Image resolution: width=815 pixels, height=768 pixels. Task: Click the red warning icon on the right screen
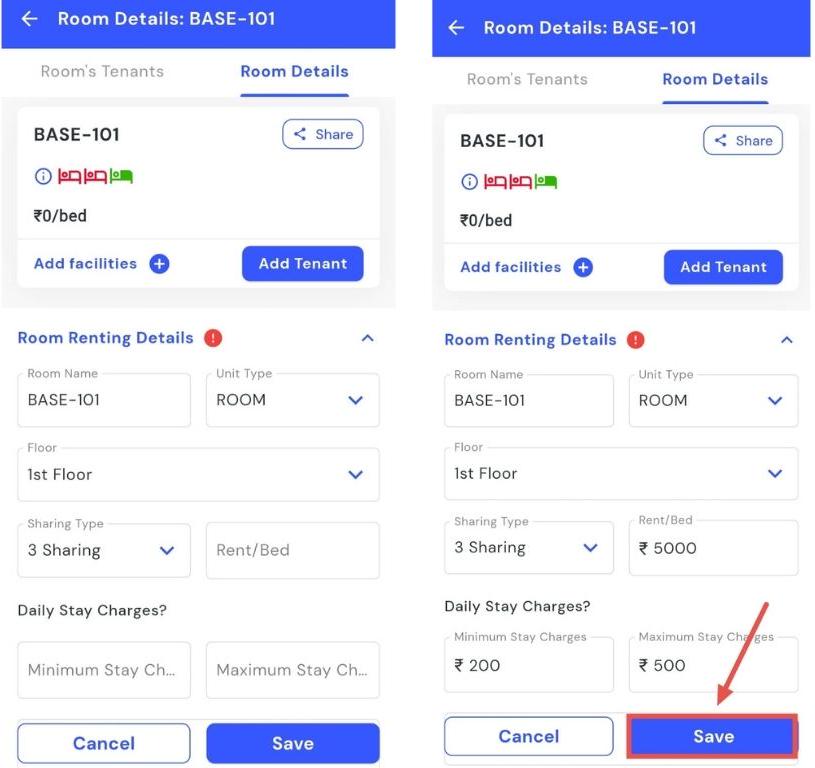(x=635, y=340)
